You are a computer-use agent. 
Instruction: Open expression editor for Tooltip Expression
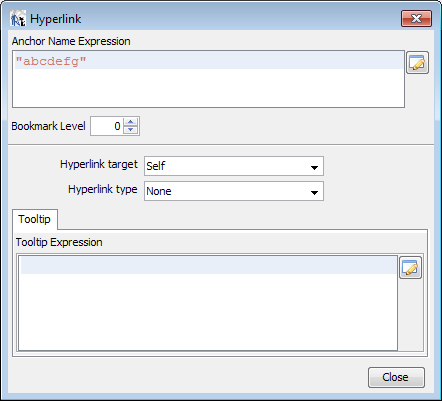[410, 268]
